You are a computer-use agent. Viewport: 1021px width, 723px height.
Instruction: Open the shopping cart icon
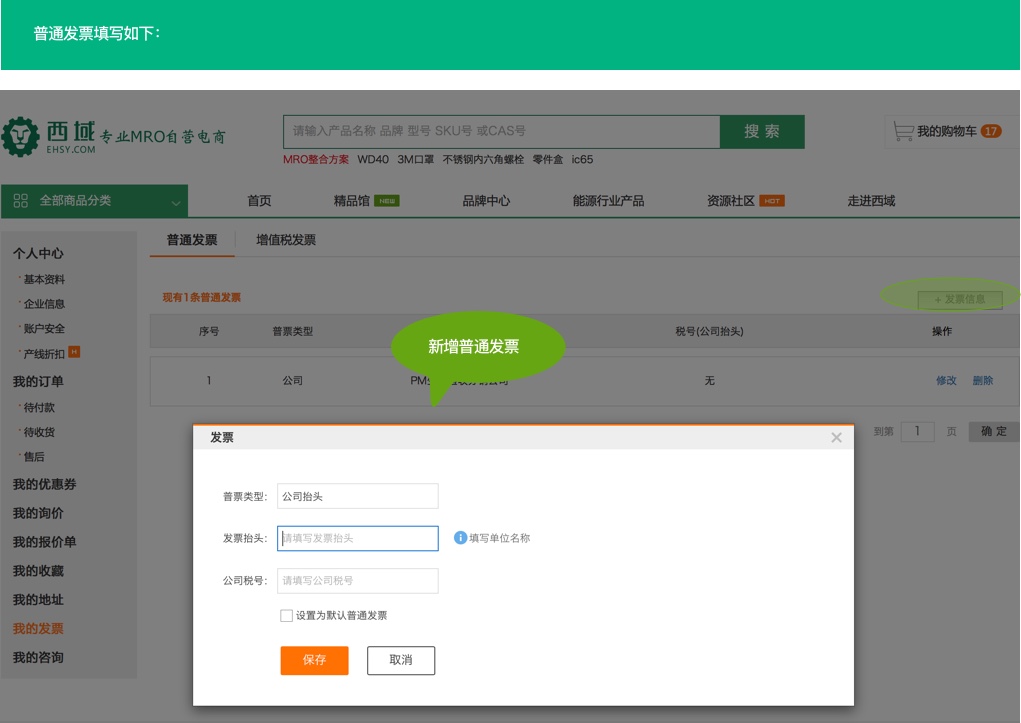pos(903,132)
